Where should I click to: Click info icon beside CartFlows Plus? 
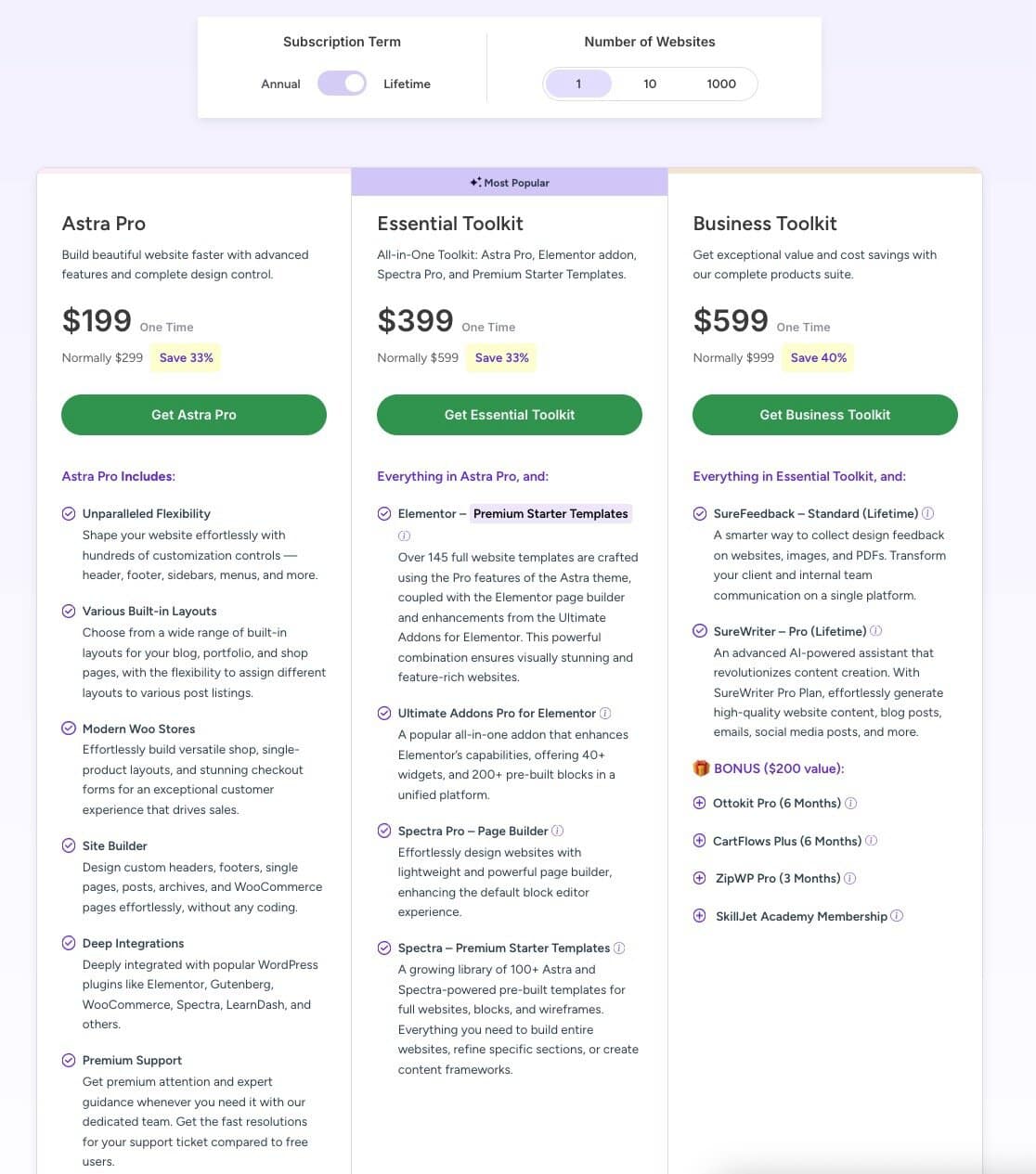(871, 841)
